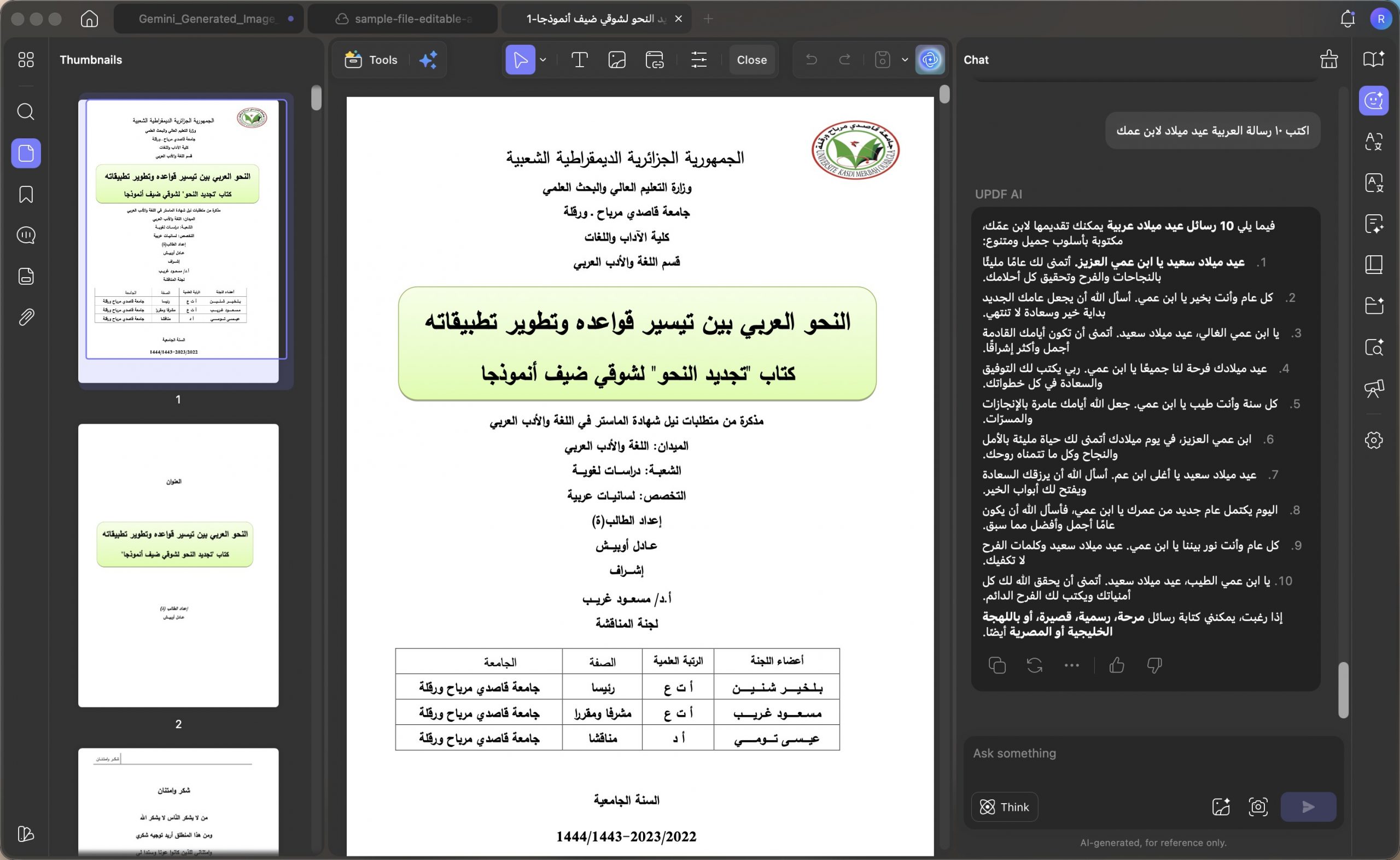Viewport: 1400px width, 860px height.
Task: Open the thumbnails grid view icon
Action: 26,60
